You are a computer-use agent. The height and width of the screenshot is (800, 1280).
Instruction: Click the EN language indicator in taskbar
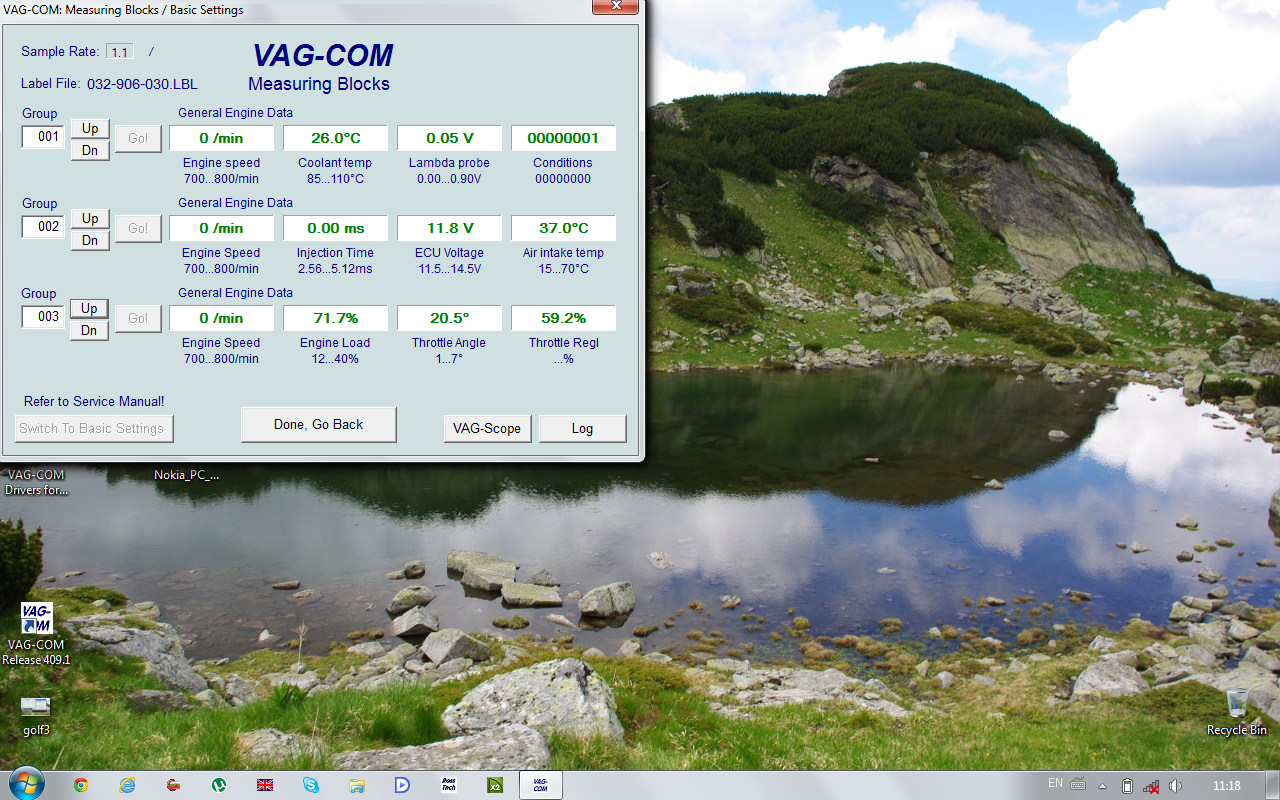(1055, 784)
